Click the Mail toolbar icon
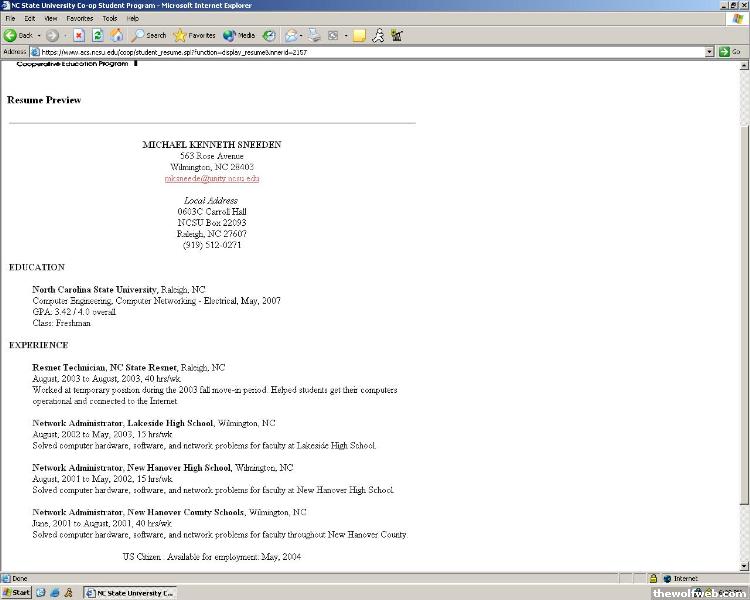The image size is (750, 600). pyautogui.click(x=292, y=35)
